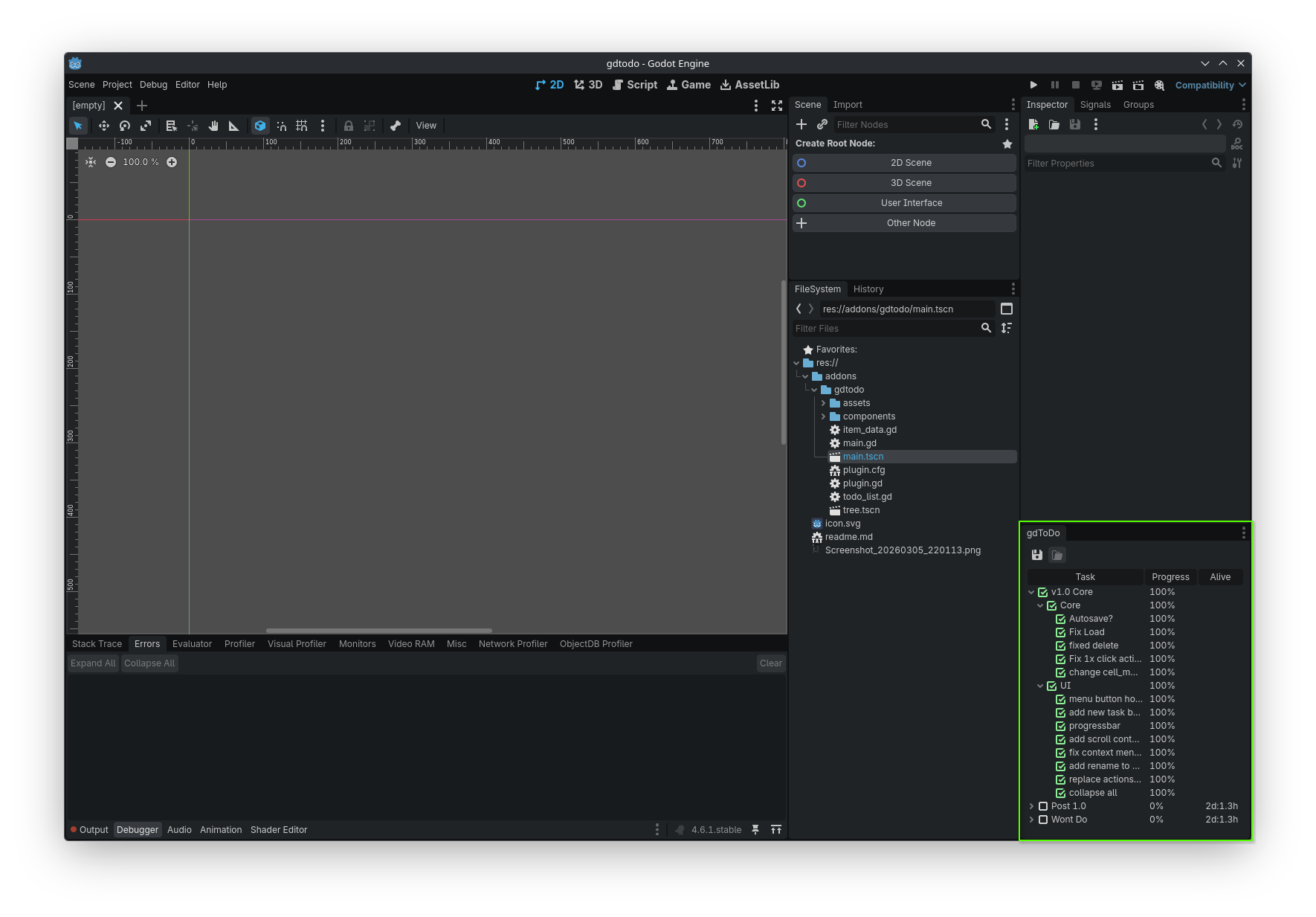Screen dimensions: 1316x917
Task: Expand the components folder
Action: (x=823, y=416)
